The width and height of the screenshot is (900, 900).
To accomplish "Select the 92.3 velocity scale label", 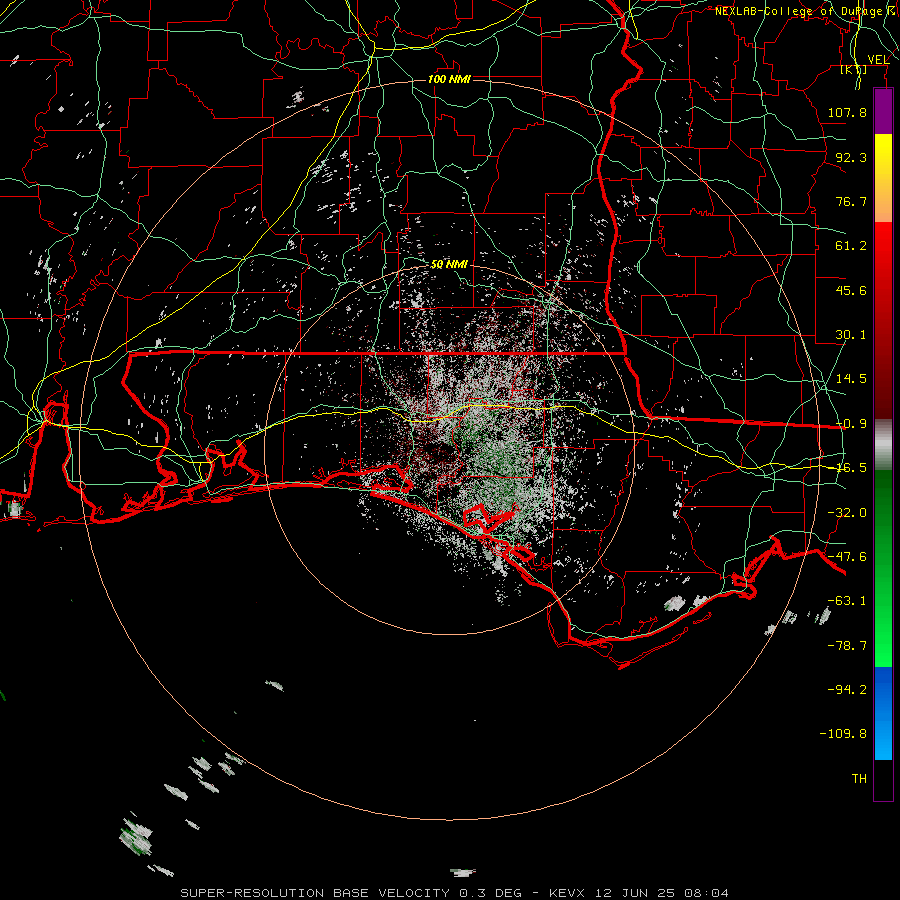I will pyautogui.click(x=851, y=157).
